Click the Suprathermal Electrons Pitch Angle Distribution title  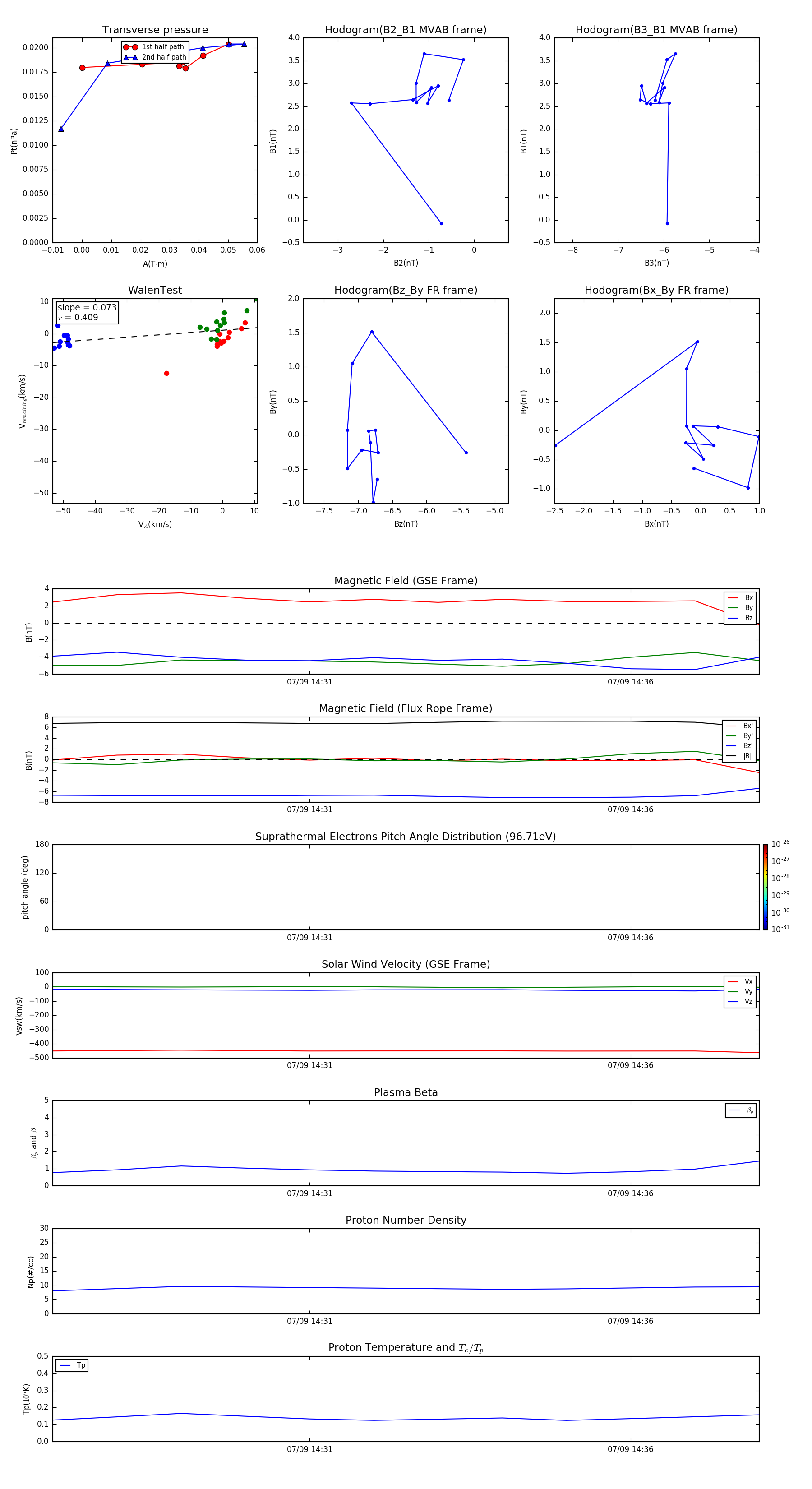406,837
